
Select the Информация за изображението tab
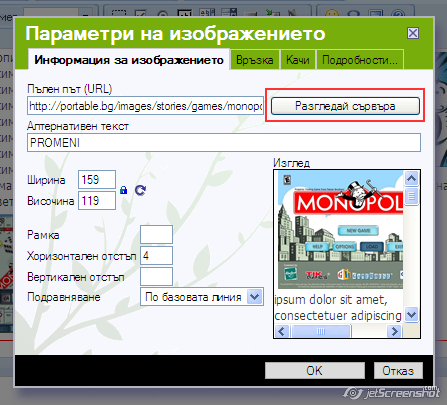[129, 60]
